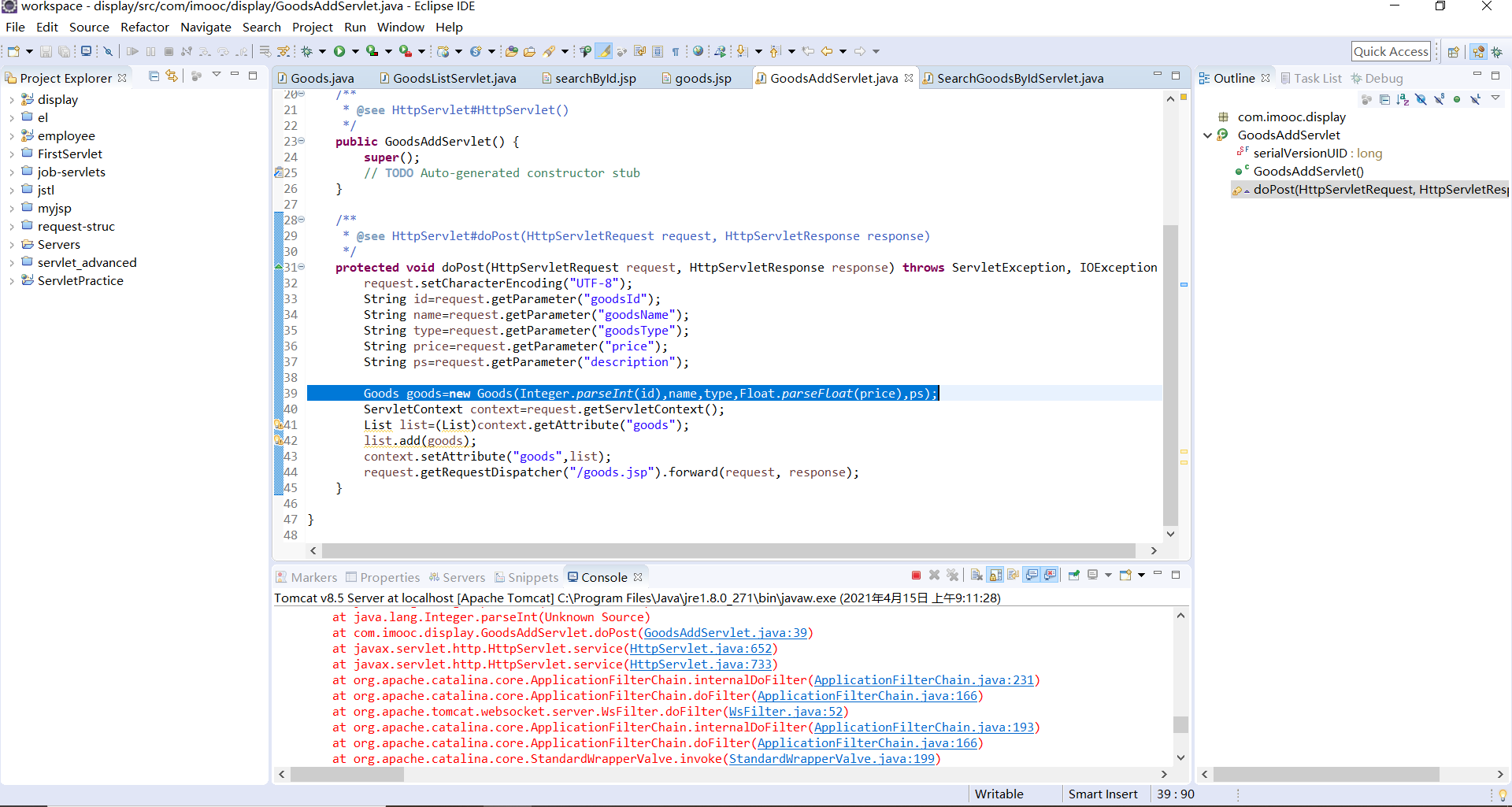Screen dimensions: 1512x807
Task: Toggle Link with Editor in Project Explorer
Action: click(172, 76)
